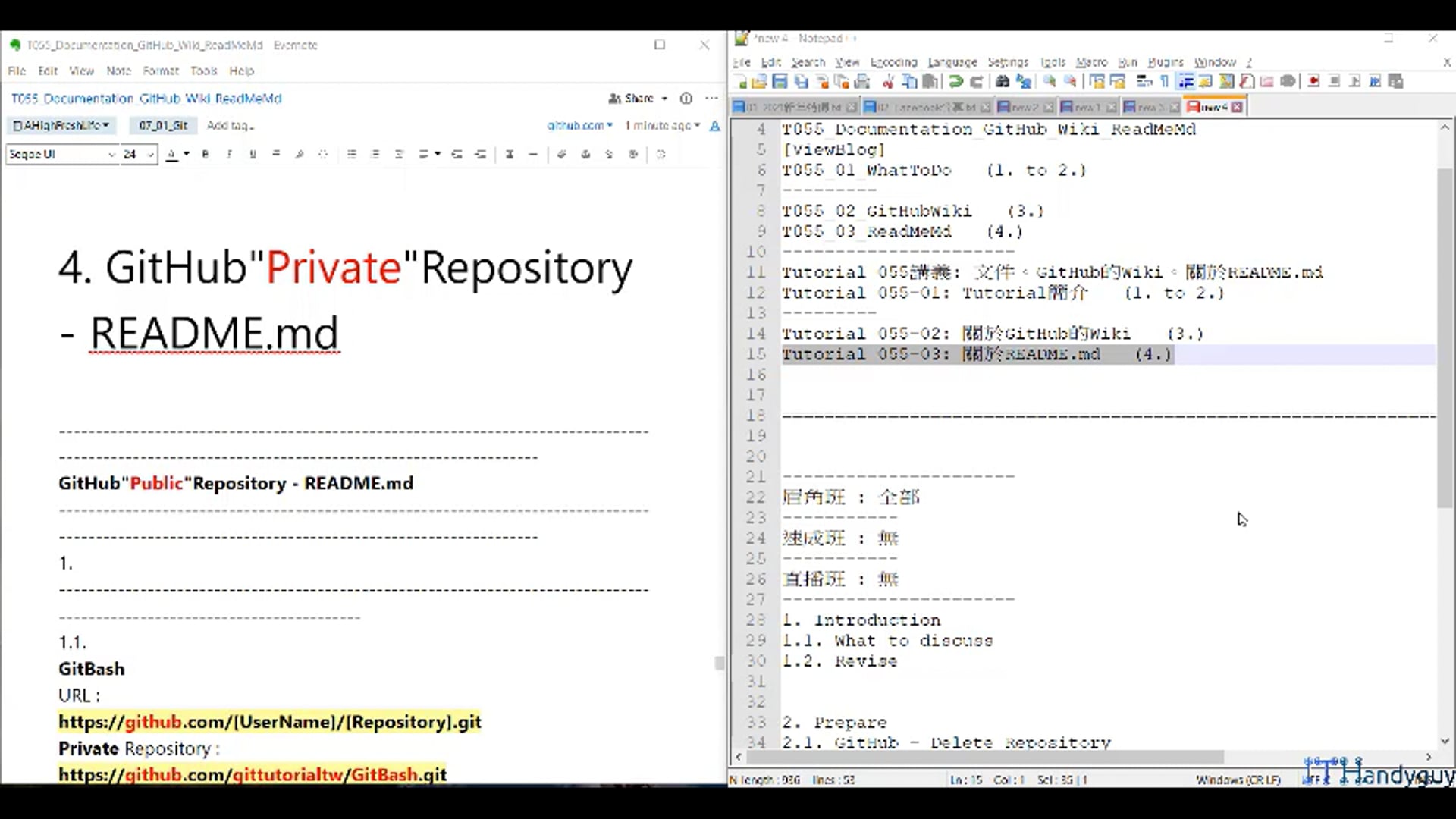Image resolution: width=1456 pixels, height=819 pixels.
Task: Click Save icon in Notepad++ toolbar
Action: [780, 81]
